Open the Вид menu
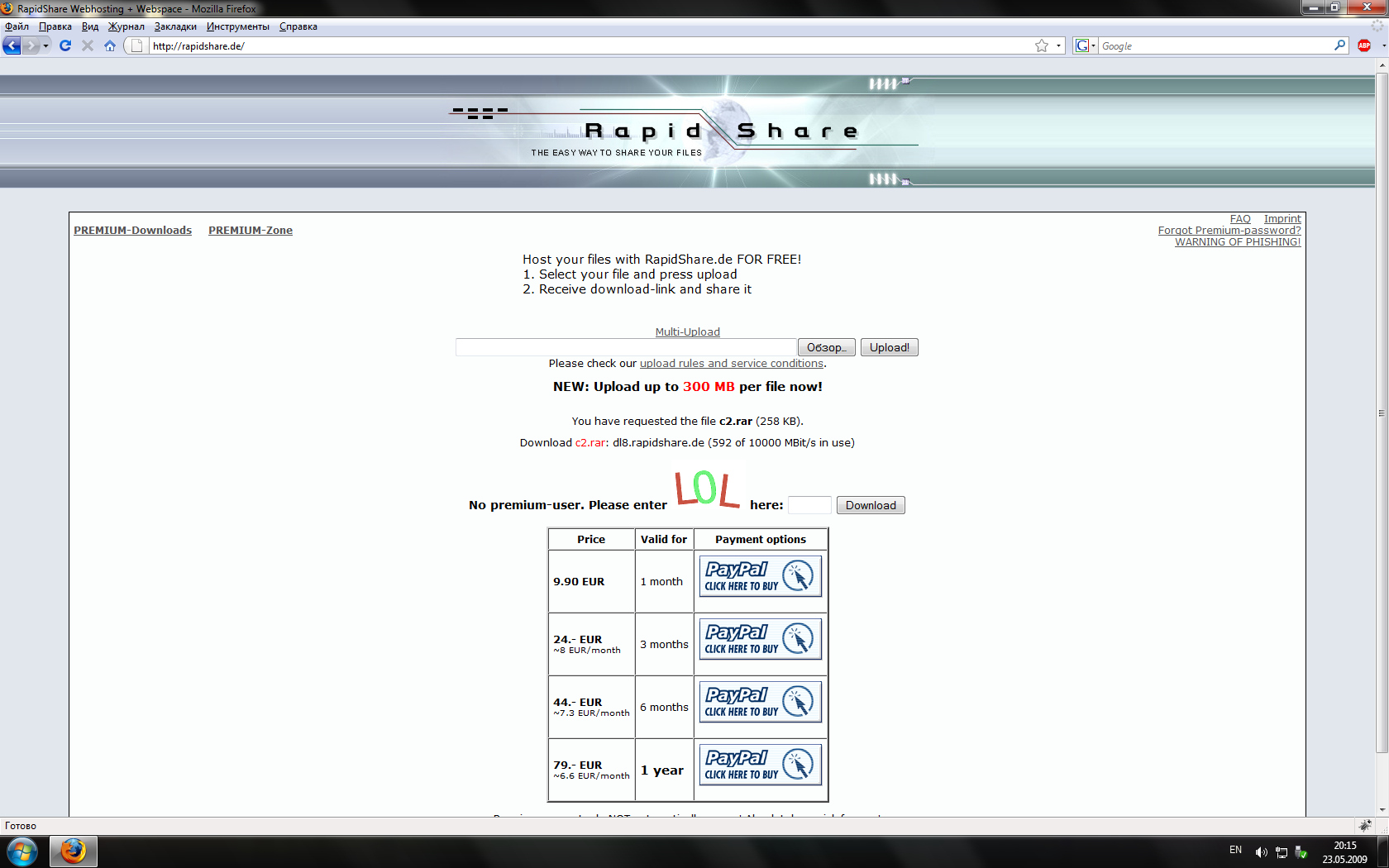 (90, 26)
